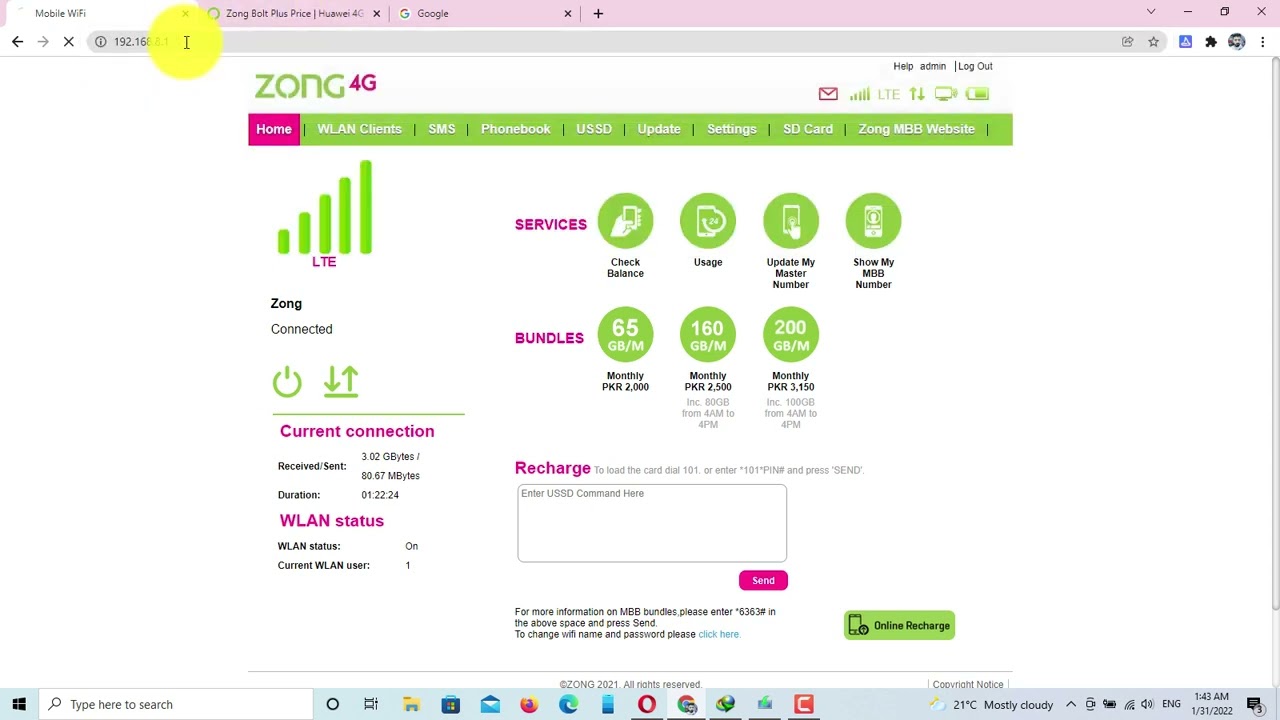This screenshot has height=720, width=1280.
Task: Open the Chrome Extensions puzzle icon
Action: pyautogui.click(x=1211, y=42)
